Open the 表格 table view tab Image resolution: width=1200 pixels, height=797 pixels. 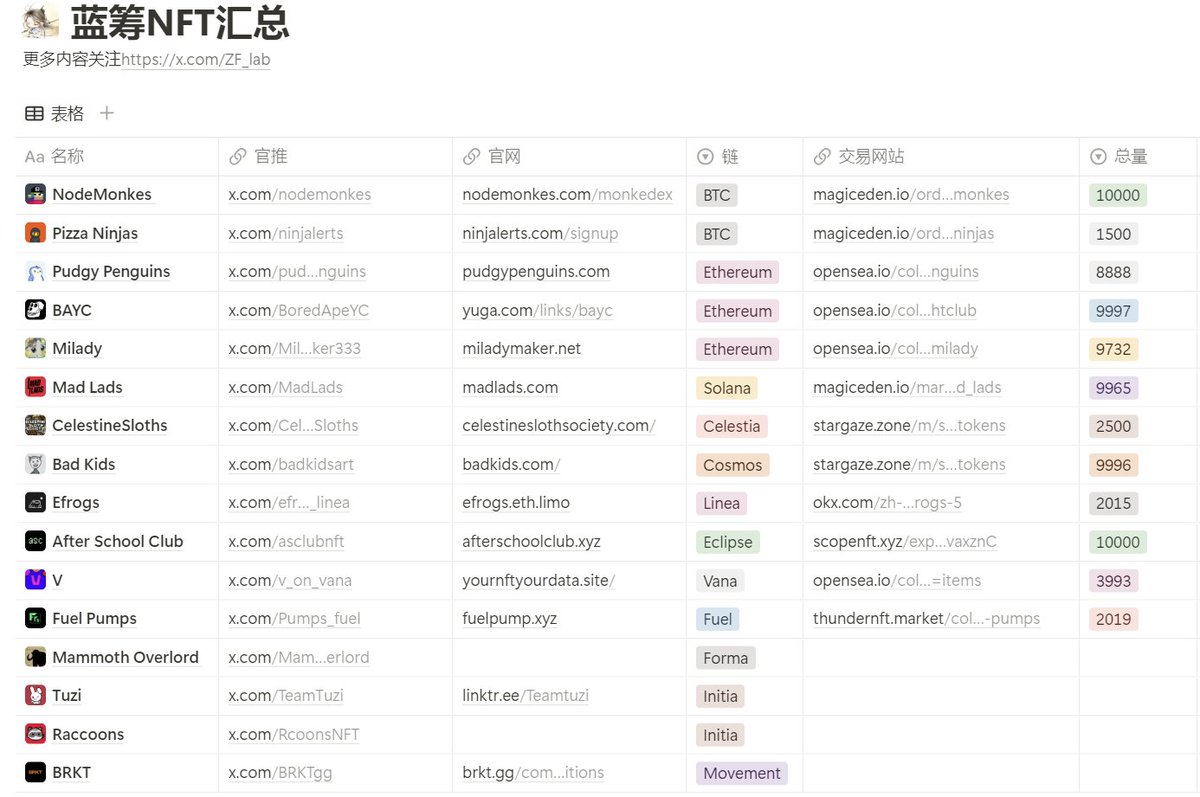tap(55, 113)
